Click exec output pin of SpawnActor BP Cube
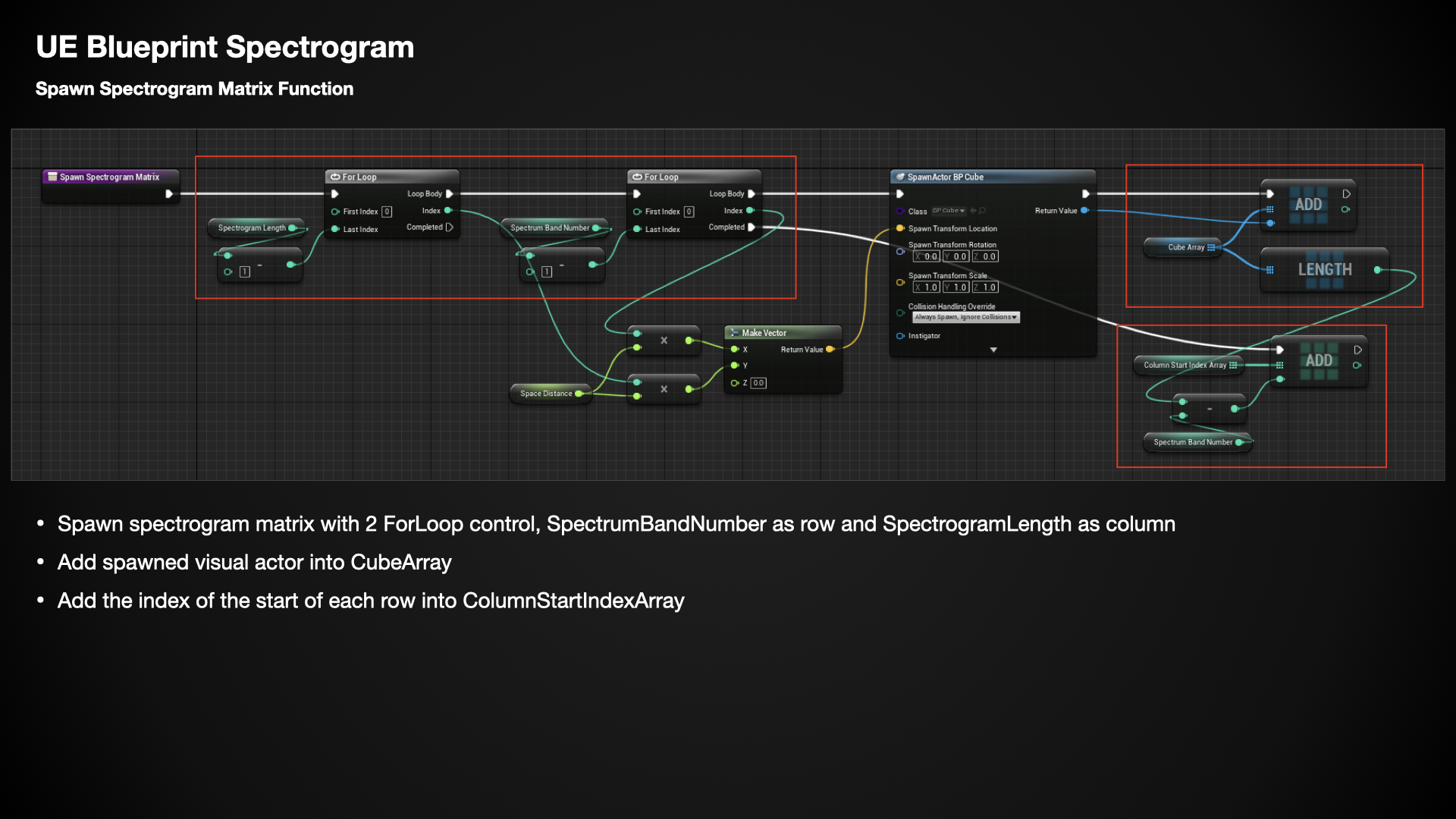1456x819 pixels. tap(1085, 194)
